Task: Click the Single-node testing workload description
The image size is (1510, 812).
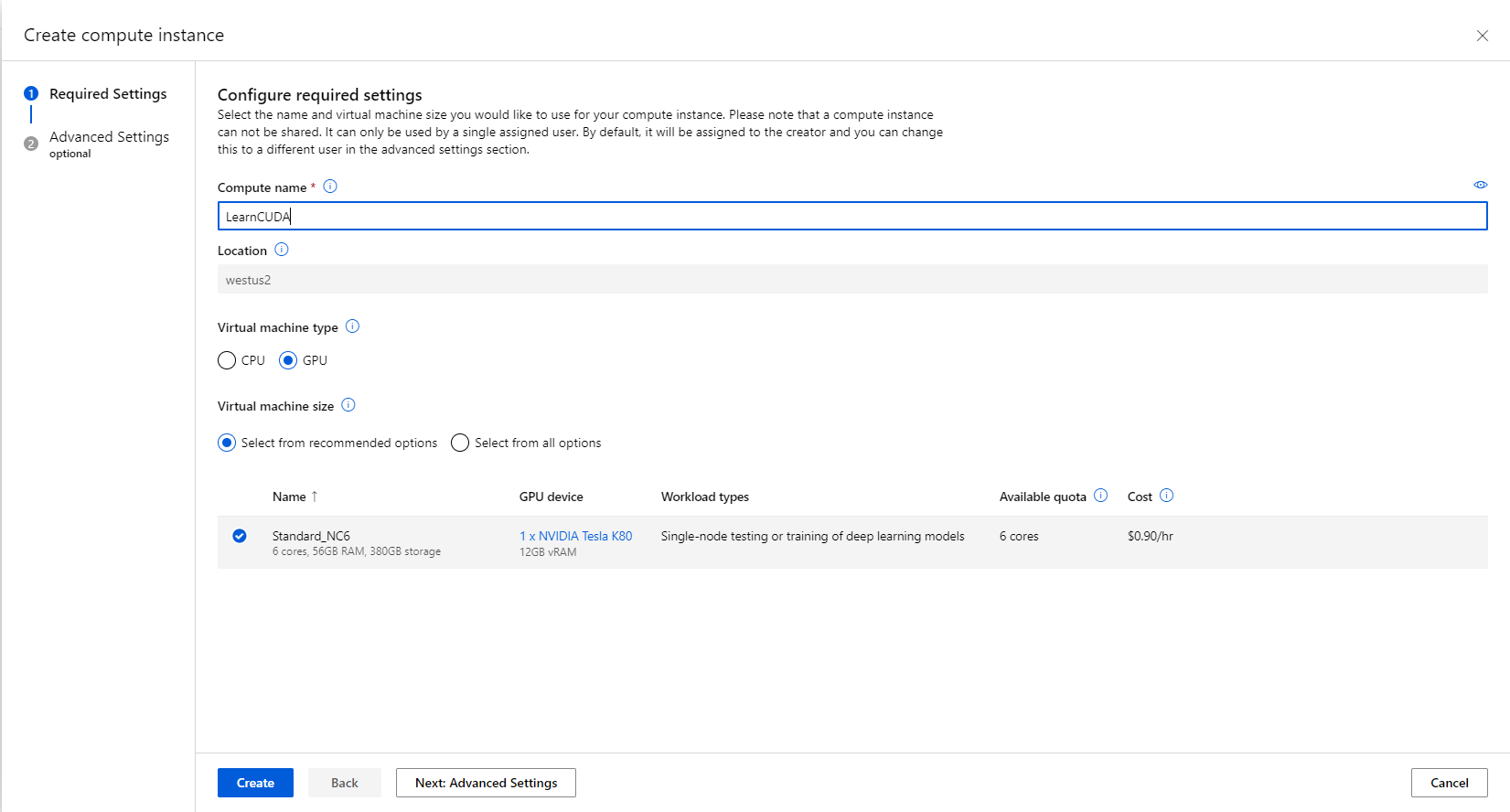Action: click(x=813, y=536)
